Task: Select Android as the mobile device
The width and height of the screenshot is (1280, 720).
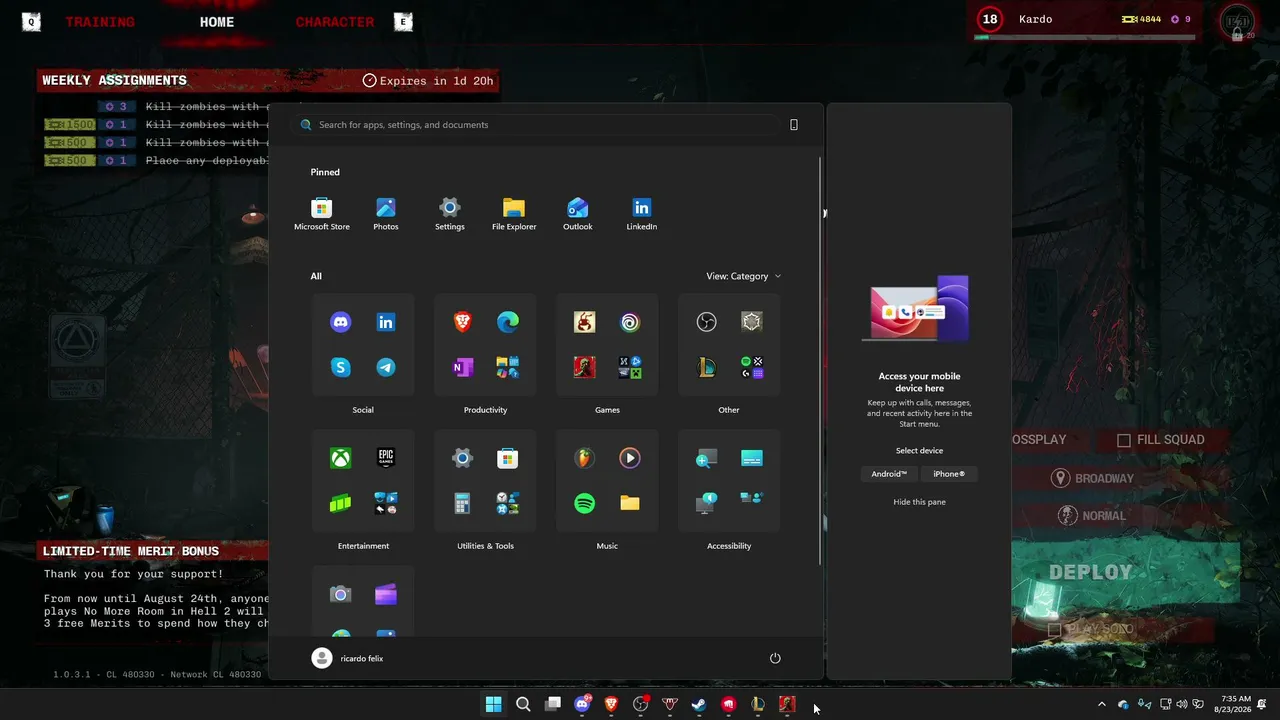Action: click(x=889, y=474)
